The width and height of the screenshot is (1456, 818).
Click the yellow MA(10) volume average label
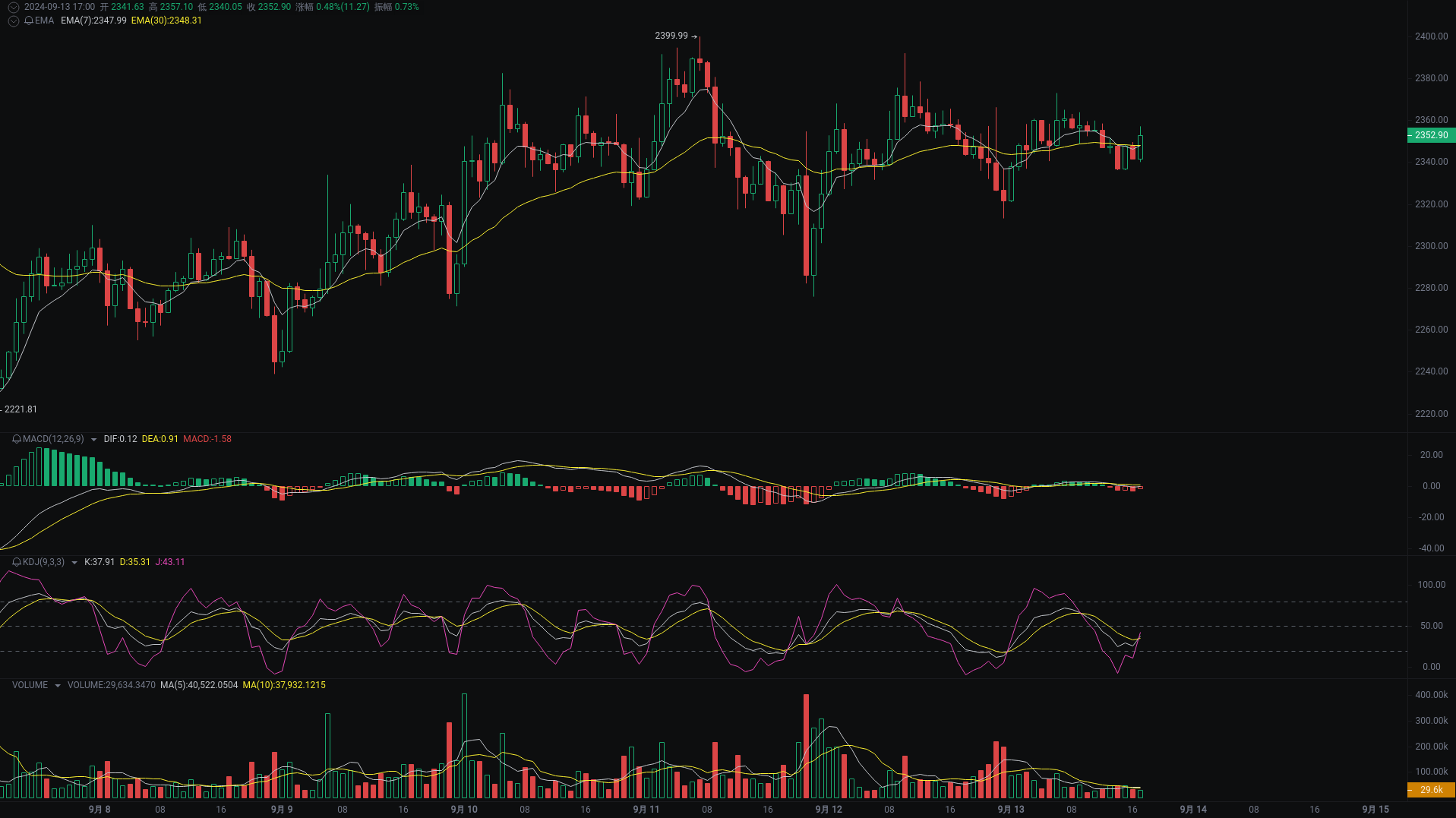pos(283,684)
